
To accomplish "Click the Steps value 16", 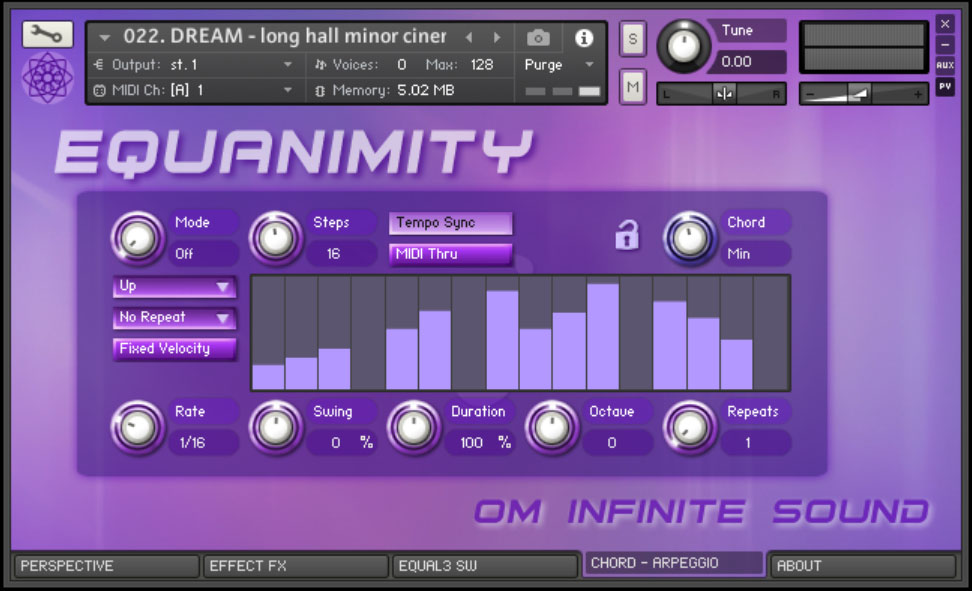I will point(341,254).
